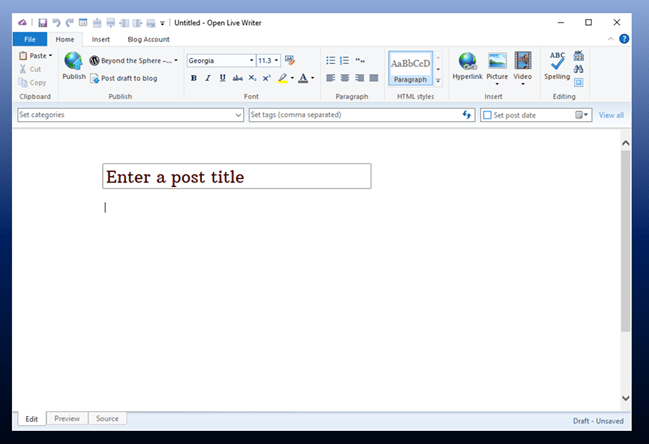Switch to the Insert ribbon tab
The width and height of the screenshot is (649, 444).
100,39
